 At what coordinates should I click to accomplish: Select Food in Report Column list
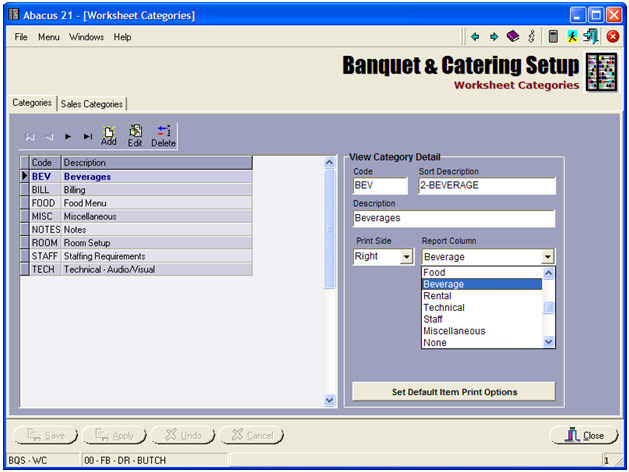coord(482,272)
